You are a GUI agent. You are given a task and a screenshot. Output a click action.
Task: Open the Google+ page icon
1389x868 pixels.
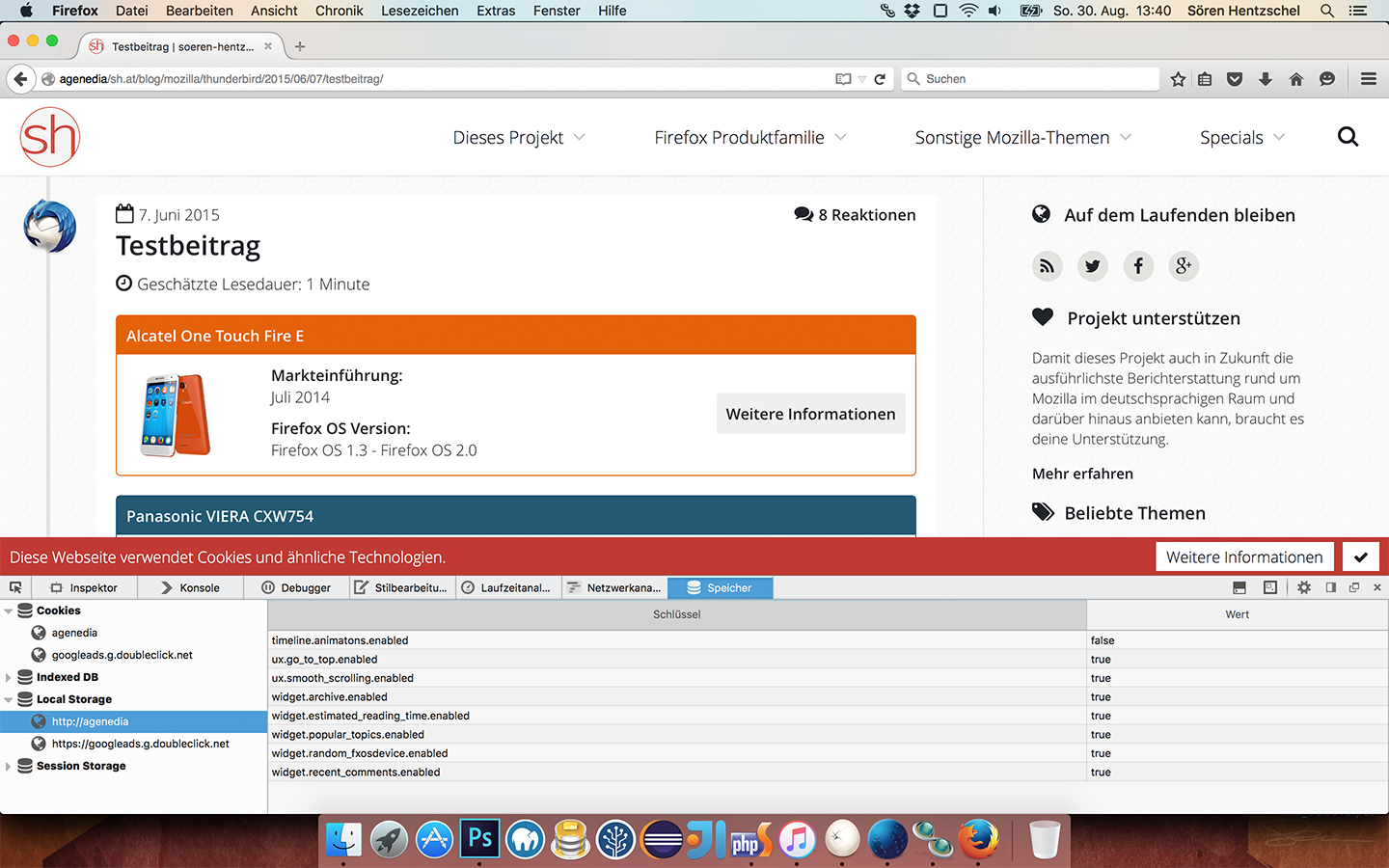tap(1184, 266)
